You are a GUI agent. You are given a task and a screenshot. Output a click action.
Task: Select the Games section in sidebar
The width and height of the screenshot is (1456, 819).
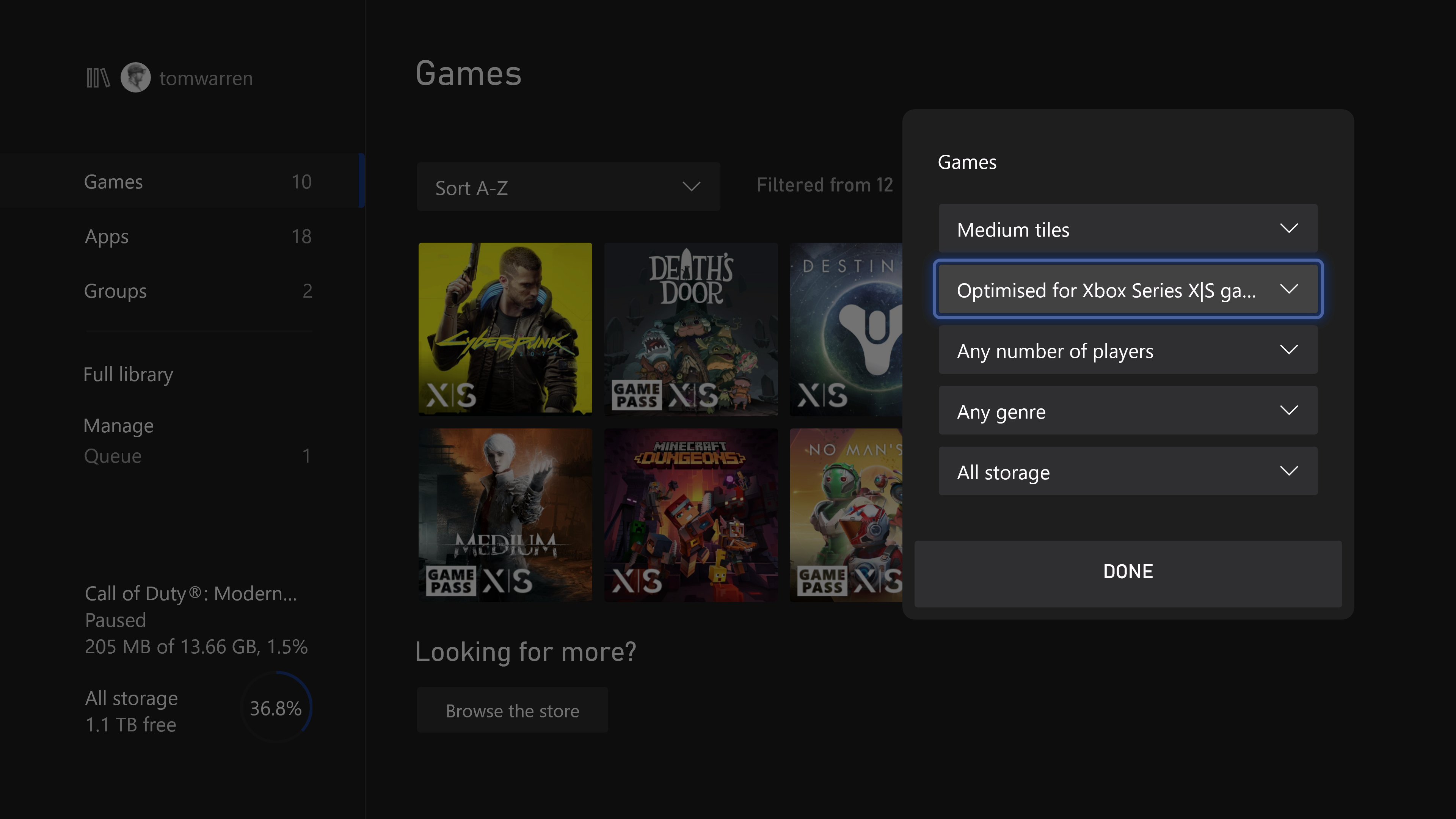coord(113,181)
